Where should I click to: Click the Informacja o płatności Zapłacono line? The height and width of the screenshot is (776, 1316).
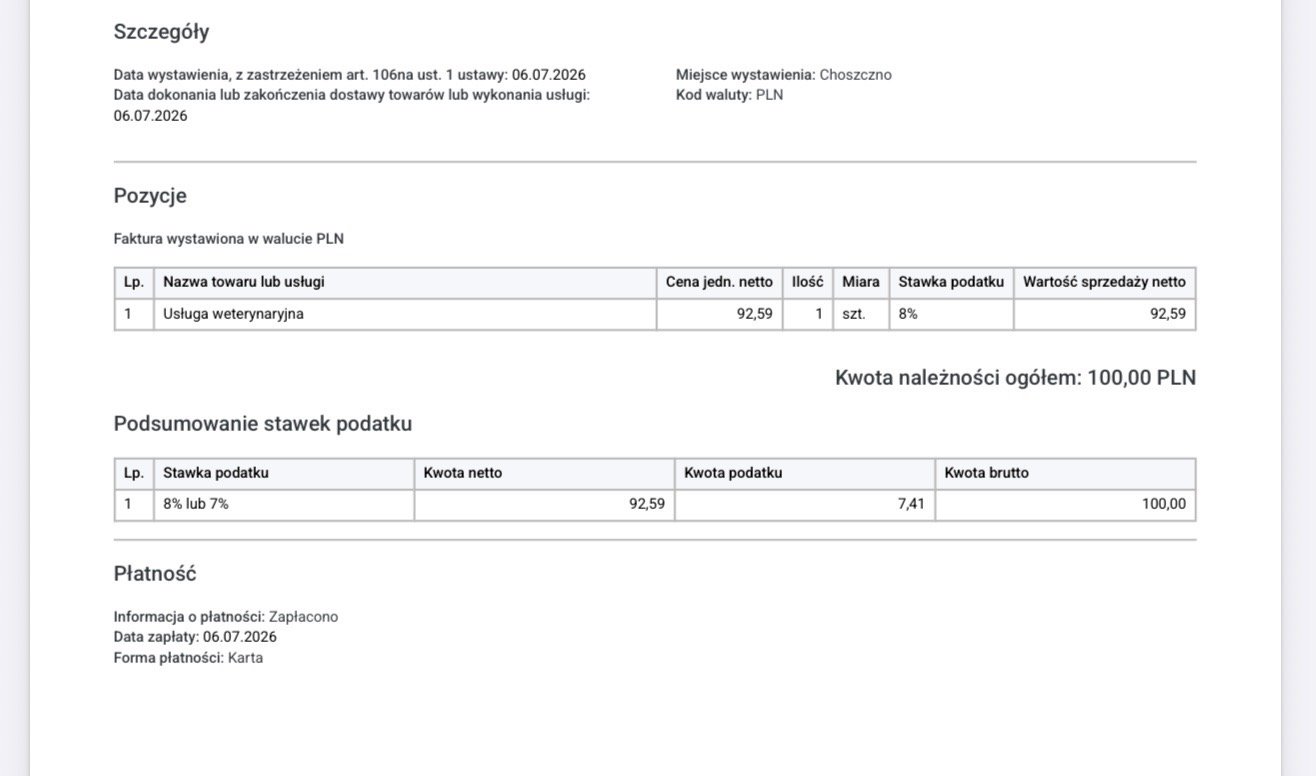[226, 617]
